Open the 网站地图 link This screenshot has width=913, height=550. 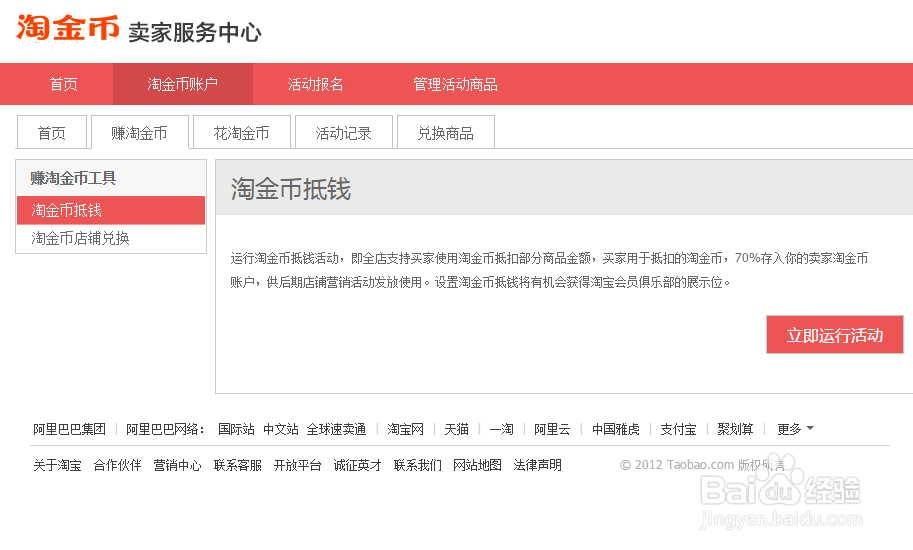click(x=477, y=465)
